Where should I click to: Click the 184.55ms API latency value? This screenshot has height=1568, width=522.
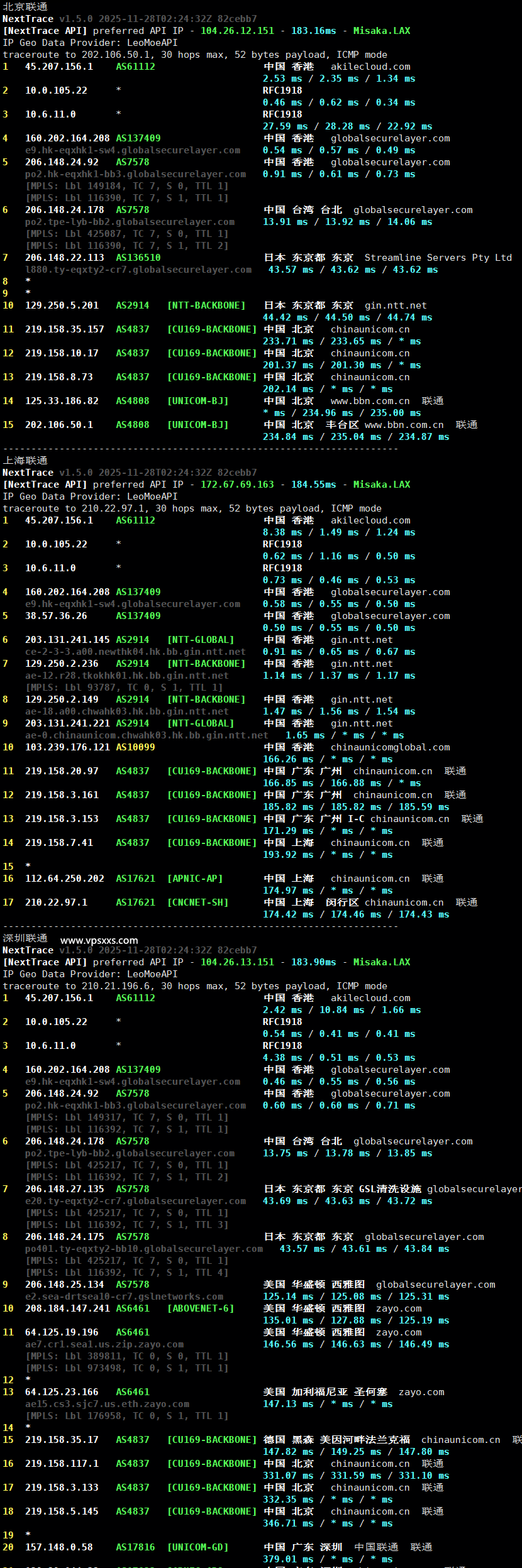click(x=313, y=485)
